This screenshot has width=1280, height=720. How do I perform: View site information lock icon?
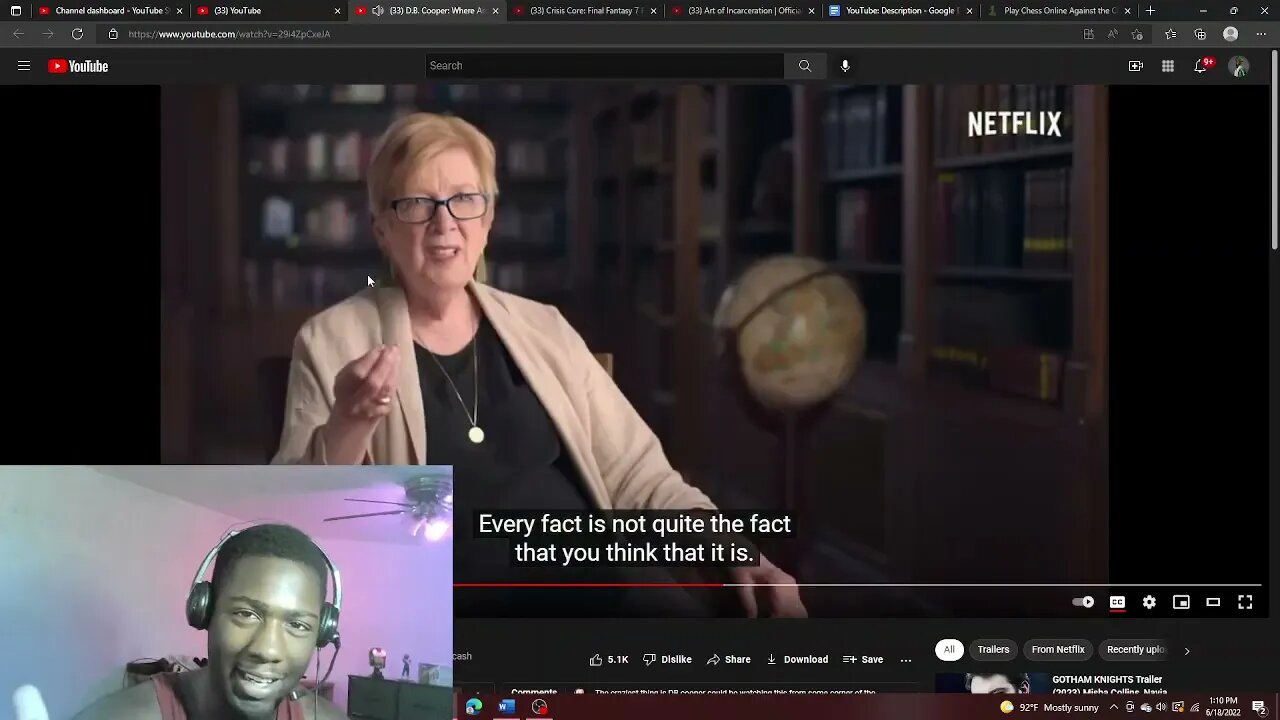tap(113, 34)
